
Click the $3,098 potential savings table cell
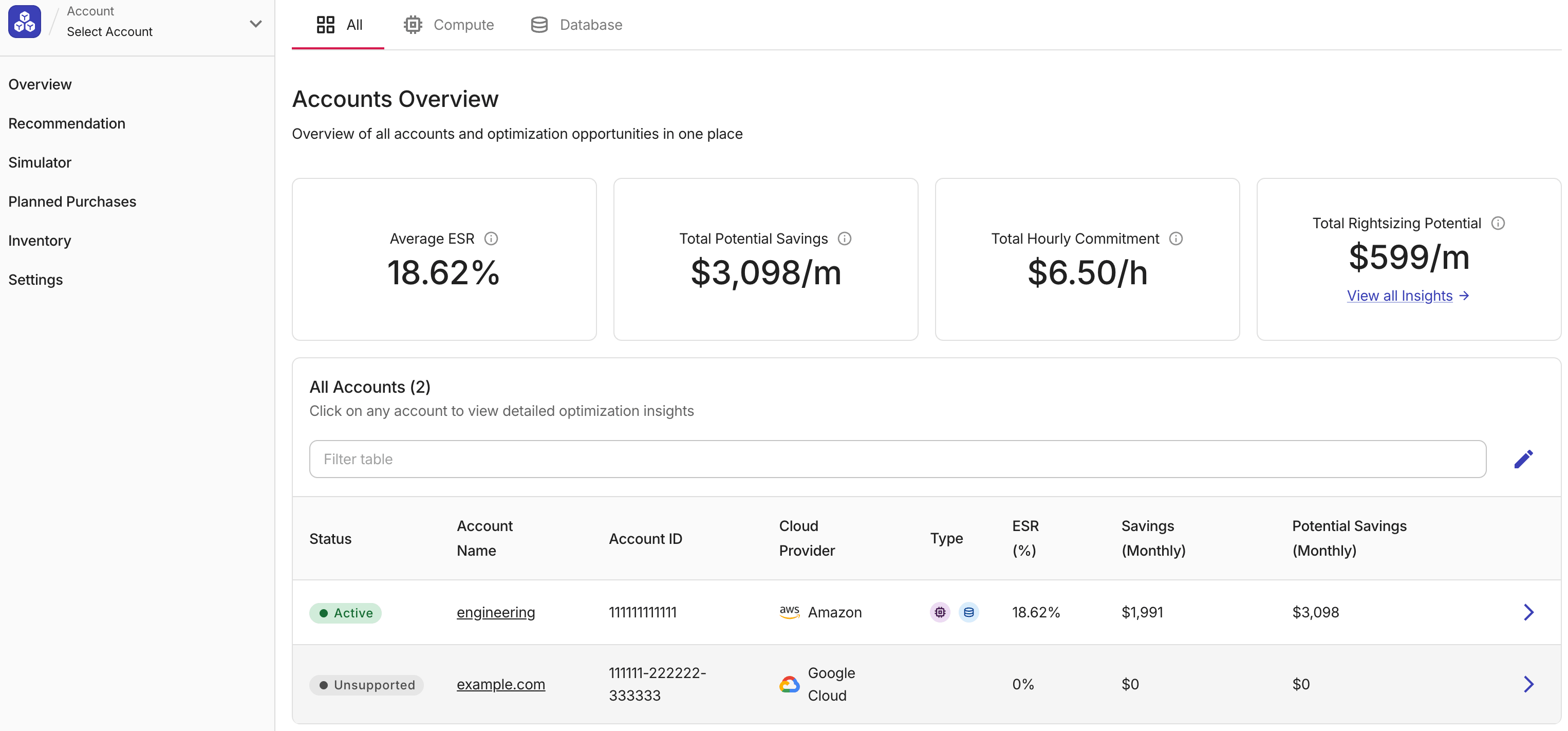pos(1316,612)
